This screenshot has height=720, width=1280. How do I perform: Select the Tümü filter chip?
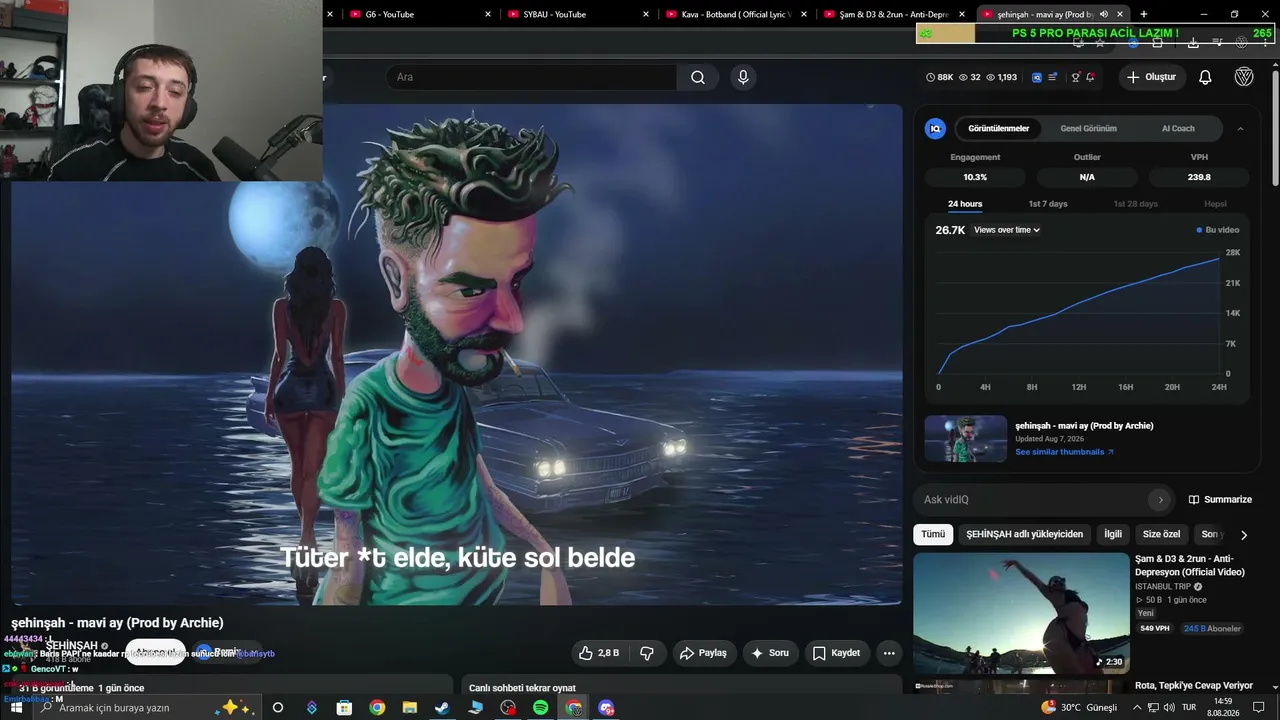(933, 534)
